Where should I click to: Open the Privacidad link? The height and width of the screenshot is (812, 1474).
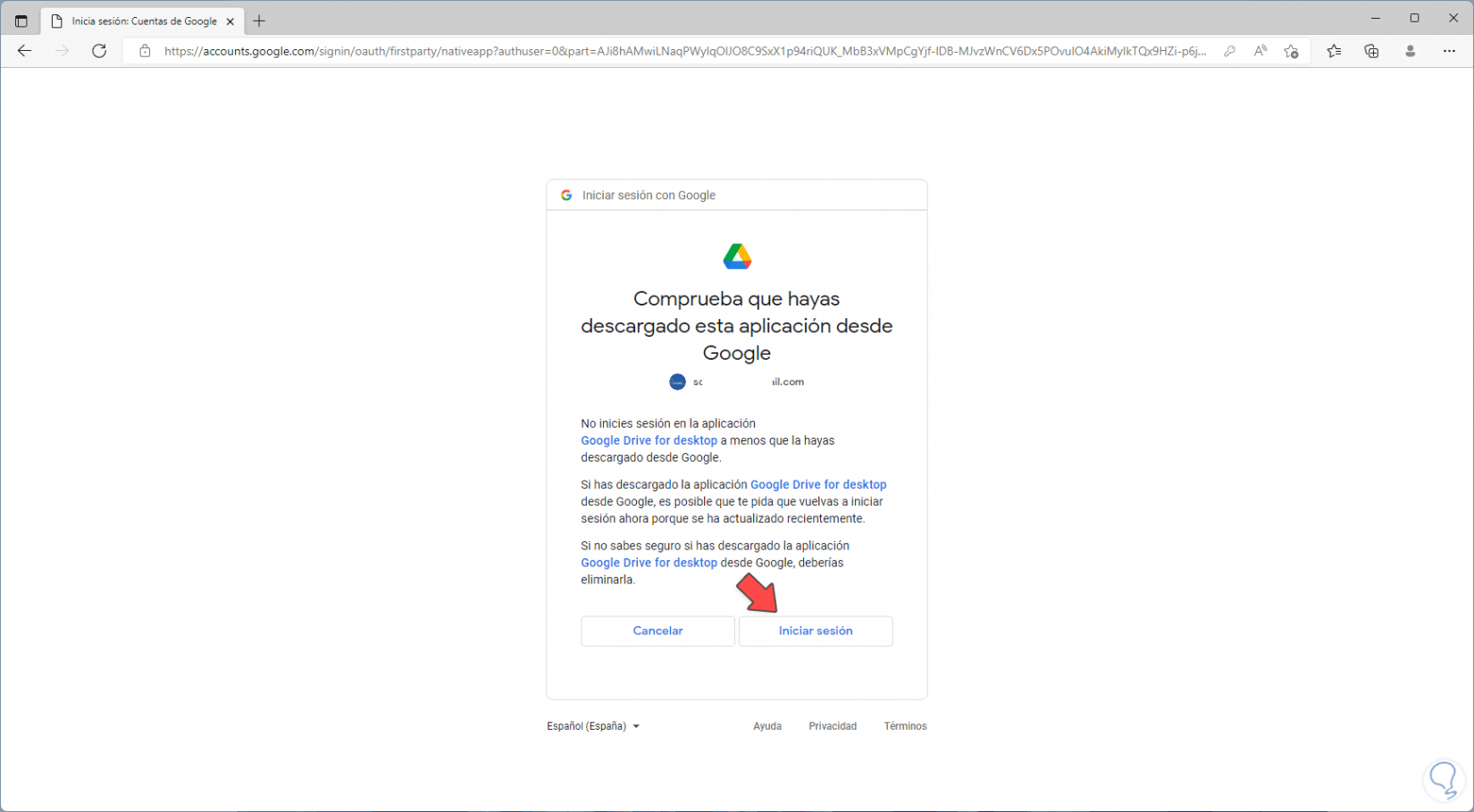pos(833,726)
